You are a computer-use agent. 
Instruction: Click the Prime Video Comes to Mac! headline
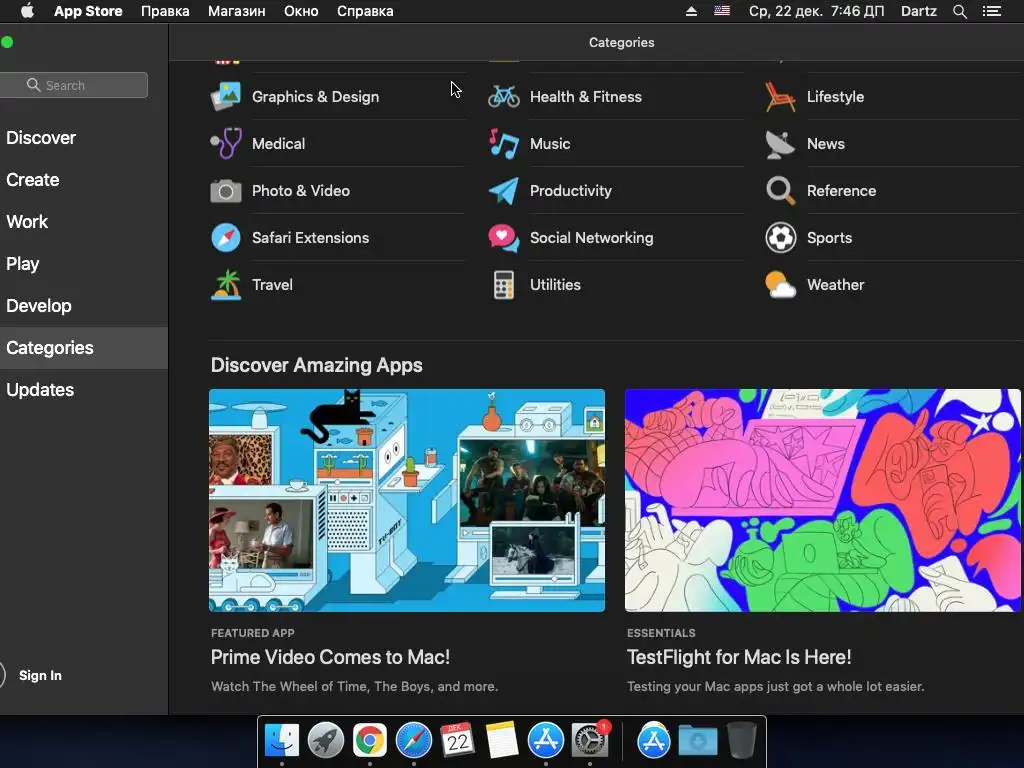coord(330,657)
